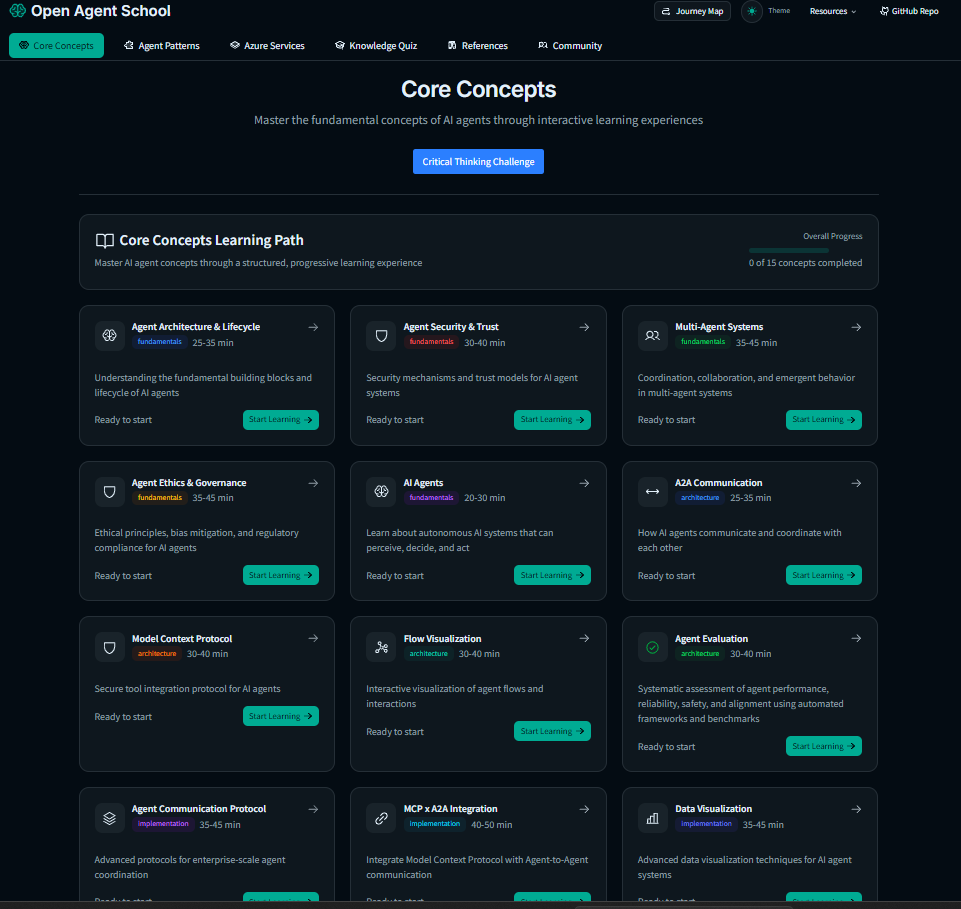This screenshot has height=909, width=961.
Task: Select the A2A Communication arrows icon
Action: 652,491
